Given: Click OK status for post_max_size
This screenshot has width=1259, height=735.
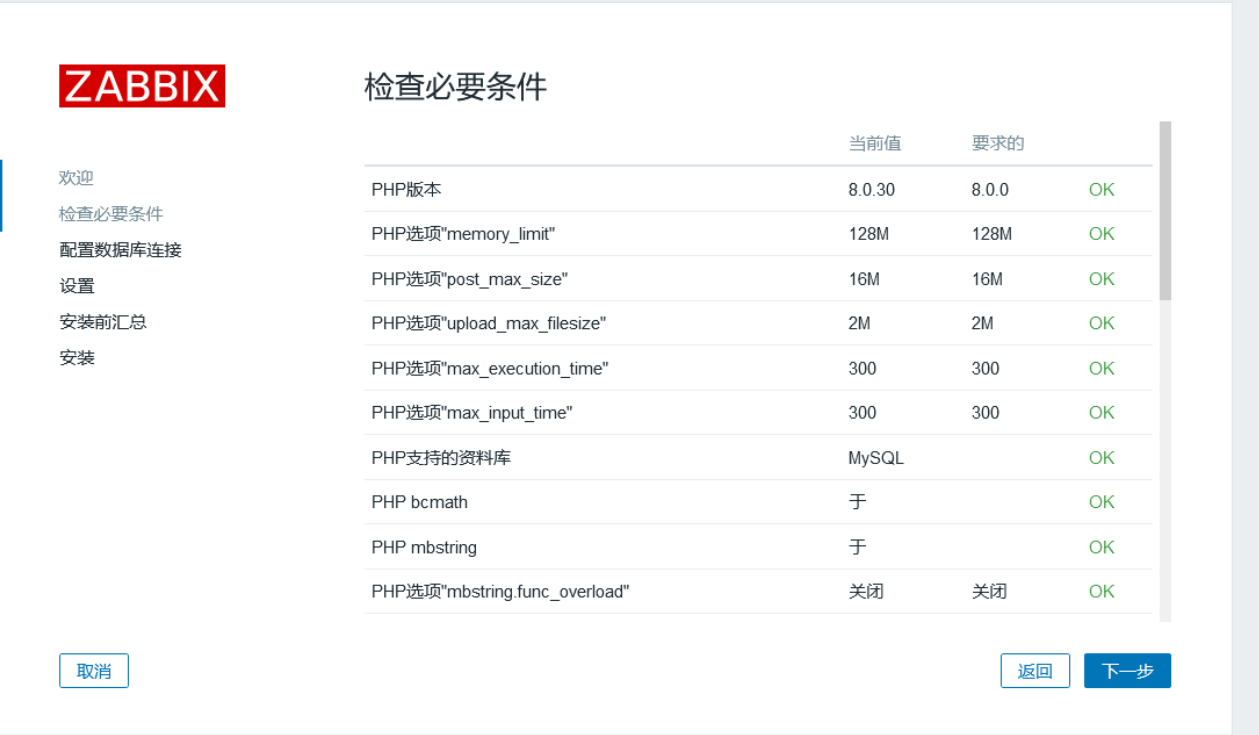Looking at the screenshot, I should (x=1101, y=279).
